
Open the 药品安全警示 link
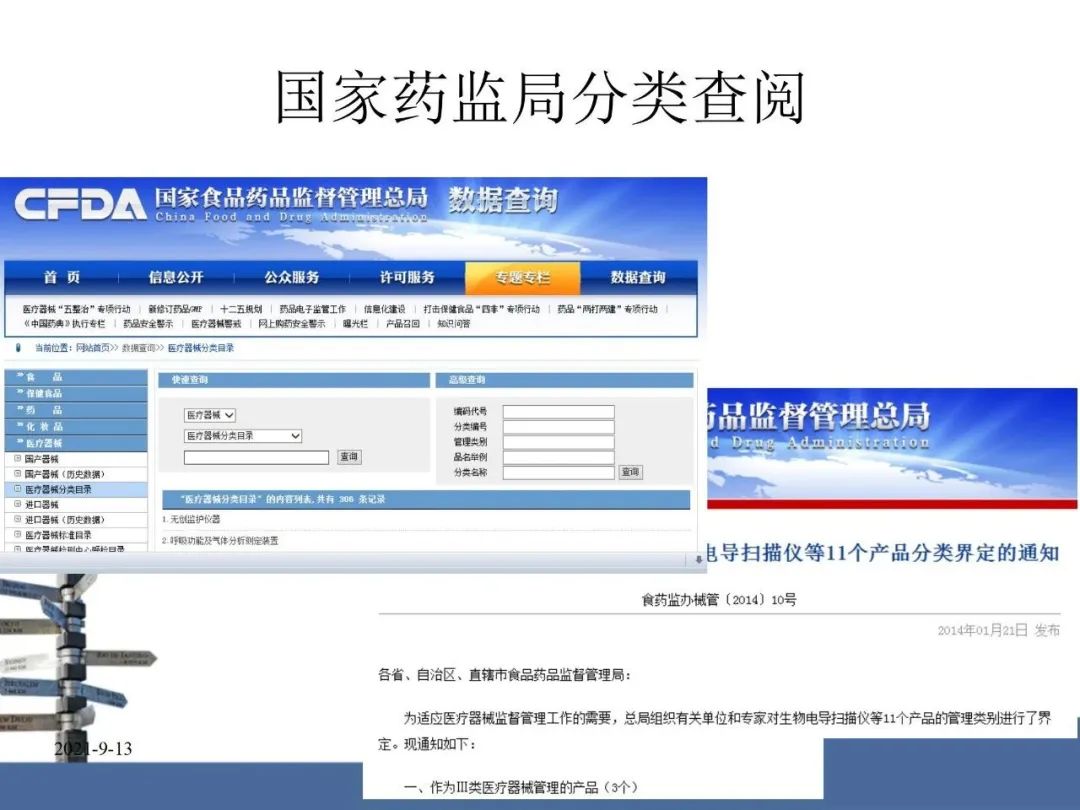(148, 324)
